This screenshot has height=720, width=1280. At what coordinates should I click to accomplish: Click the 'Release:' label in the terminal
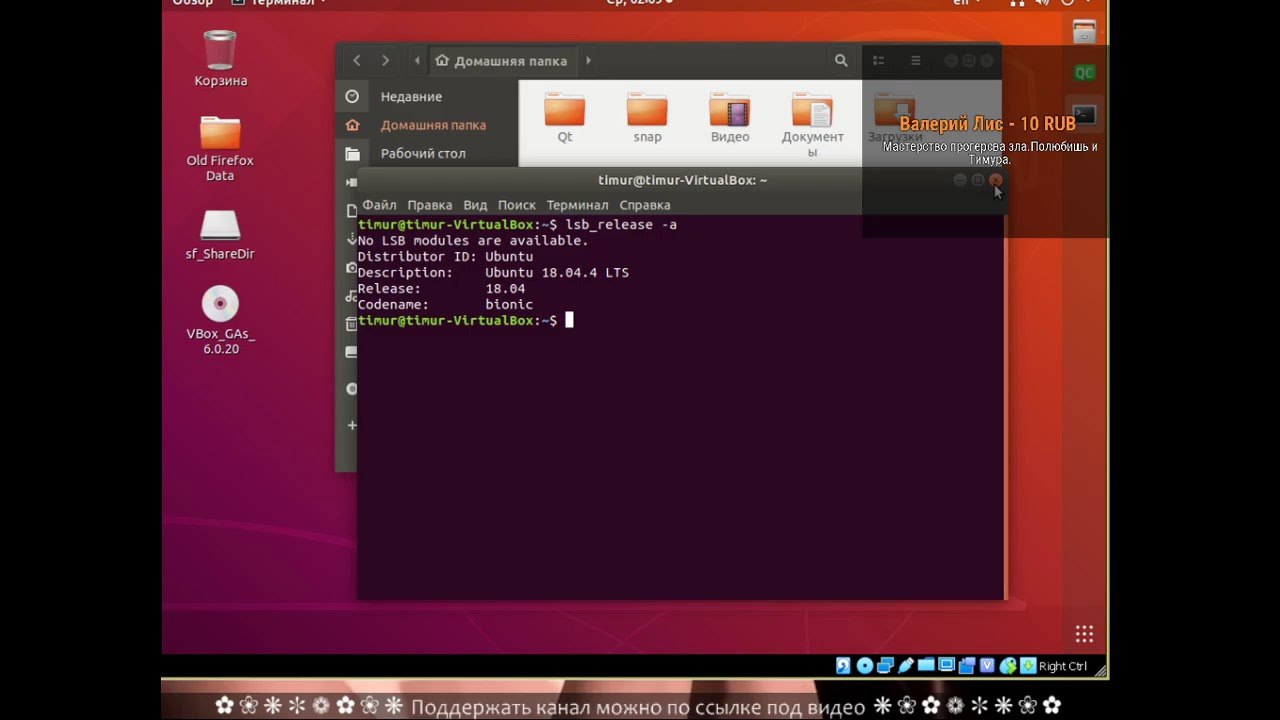click(x=389, y=289)
